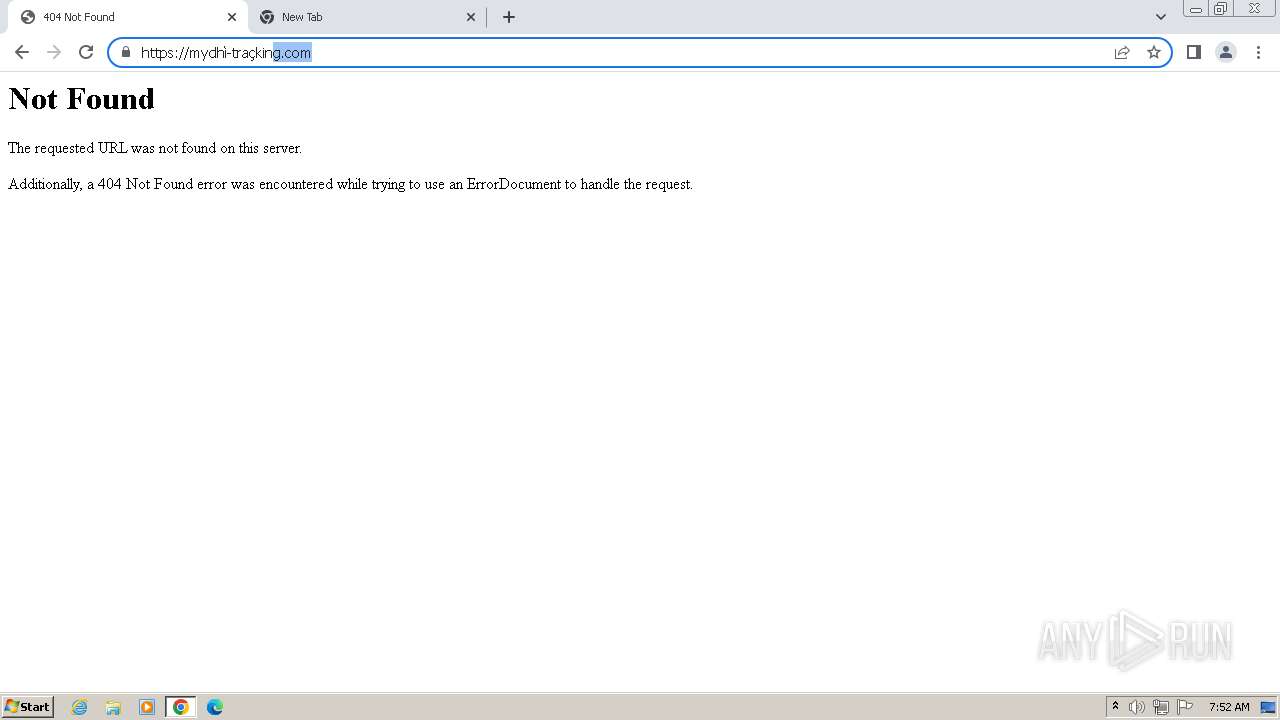The height and width of the screenshot is (720, 1280).
Task: Select Chrome icon in the taskbar
Action: [181, 707]
